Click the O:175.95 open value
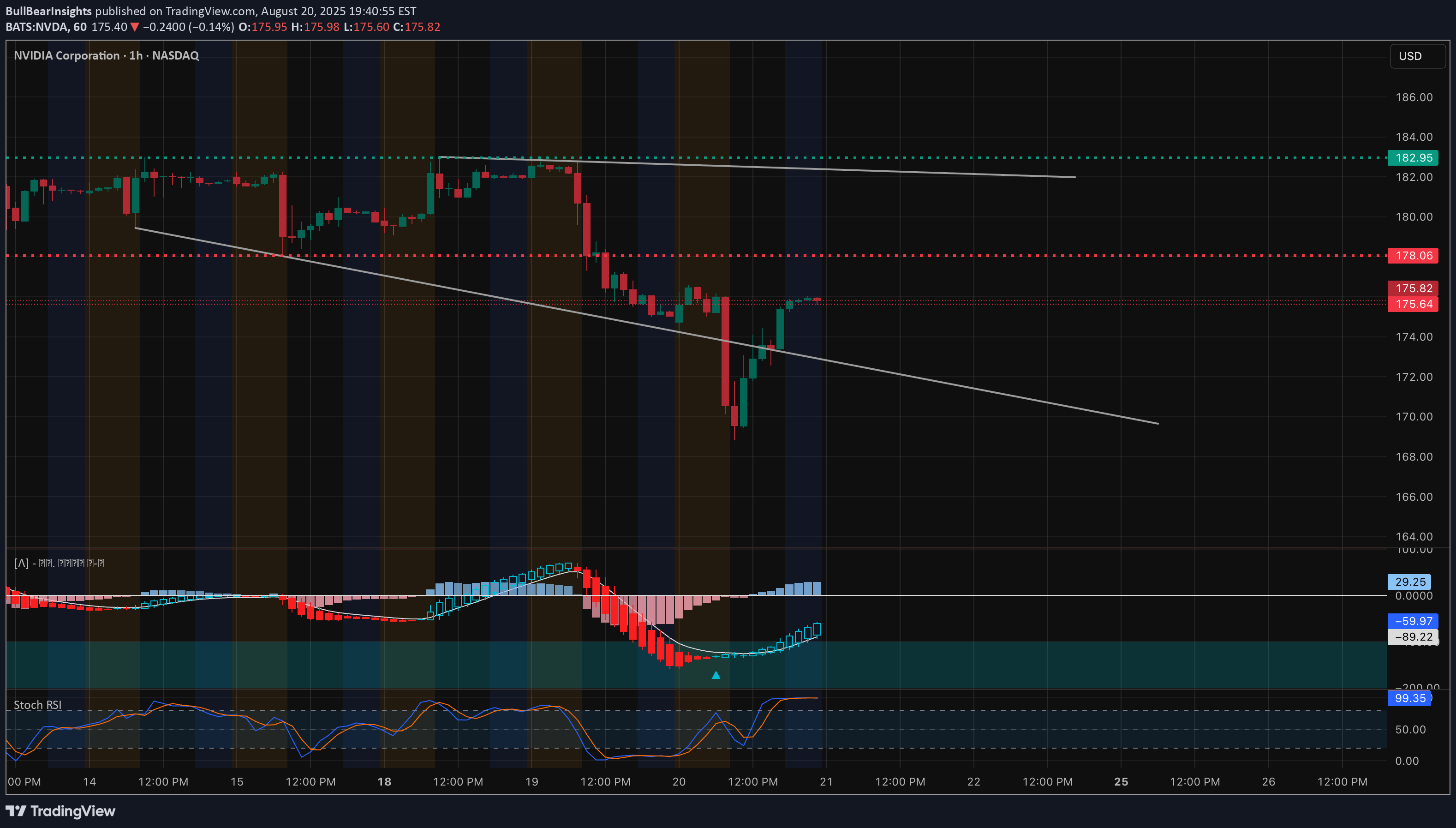 click(x=263, y=27)
